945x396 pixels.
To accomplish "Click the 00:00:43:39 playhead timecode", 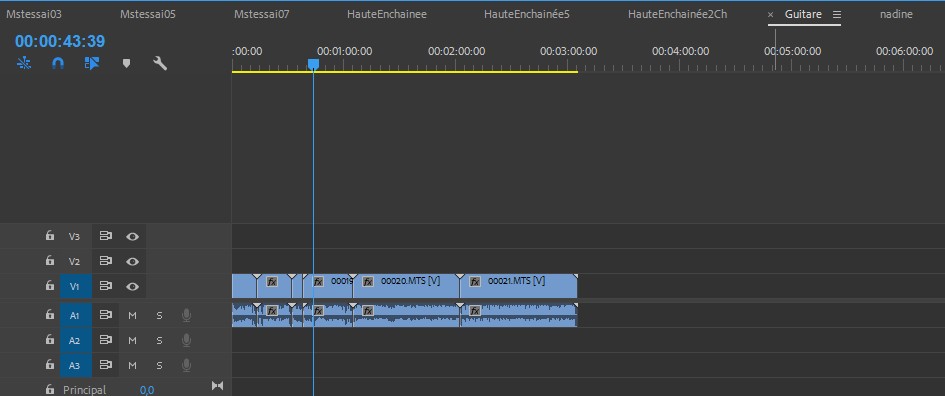I will click(60, 41).
